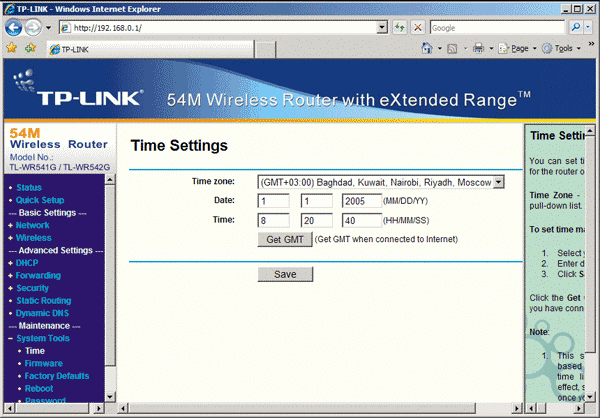
Task: Expand the address bar history dropdown
Action: click(x=382, y=28)
